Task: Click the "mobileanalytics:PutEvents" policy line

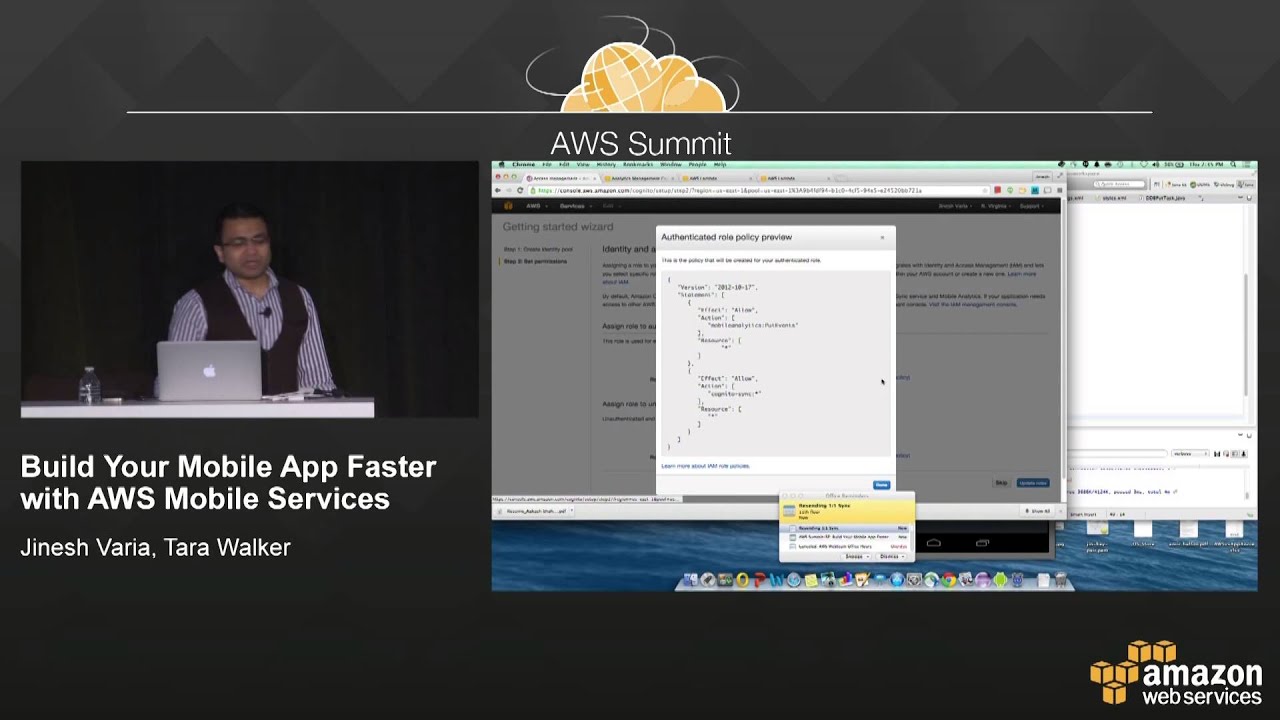Action: click(x=753, y=325)
